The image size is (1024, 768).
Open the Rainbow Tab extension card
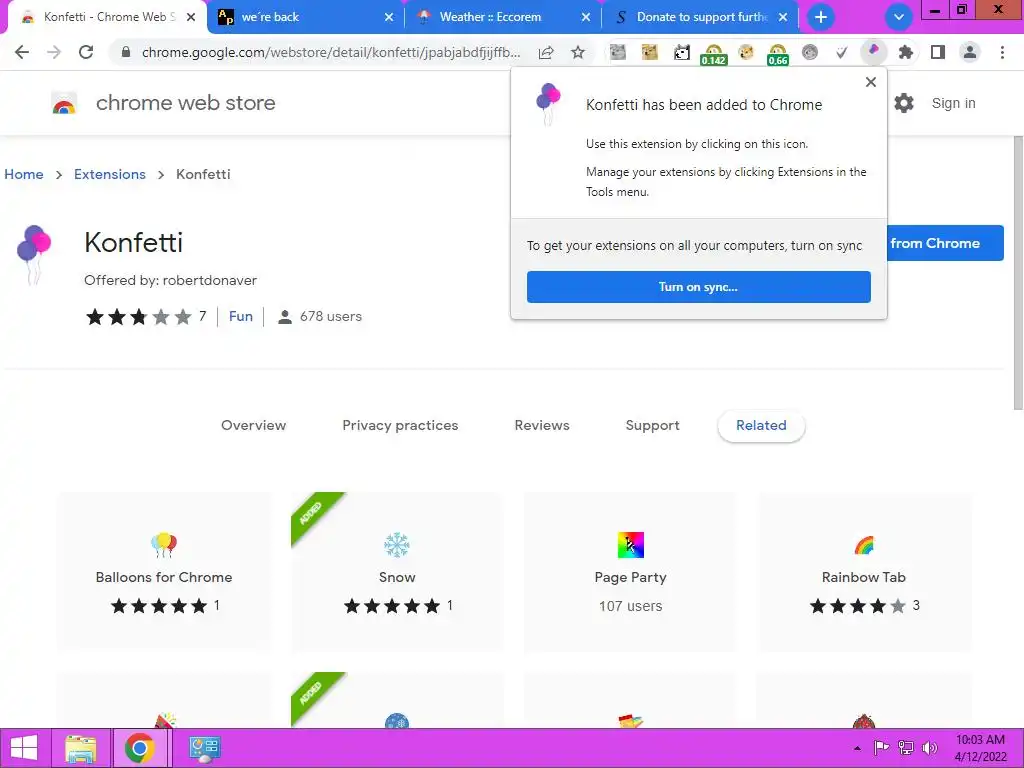point(863,571)
